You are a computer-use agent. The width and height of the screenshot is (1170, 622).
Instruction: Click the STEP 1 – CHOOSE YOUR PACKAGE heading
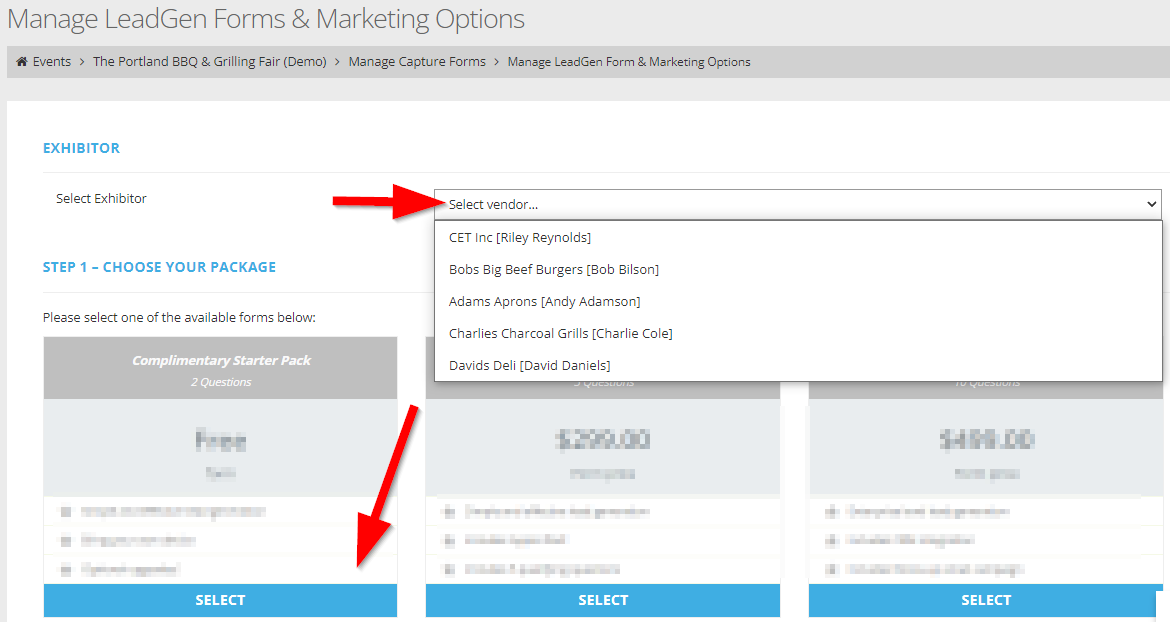click(159, 267)
